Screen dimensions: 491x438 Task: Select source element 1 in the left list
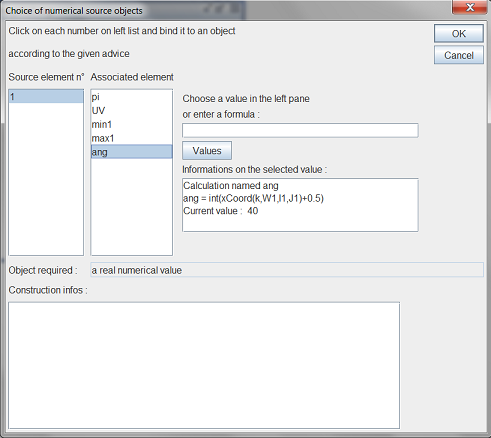(x=46, y=97)
